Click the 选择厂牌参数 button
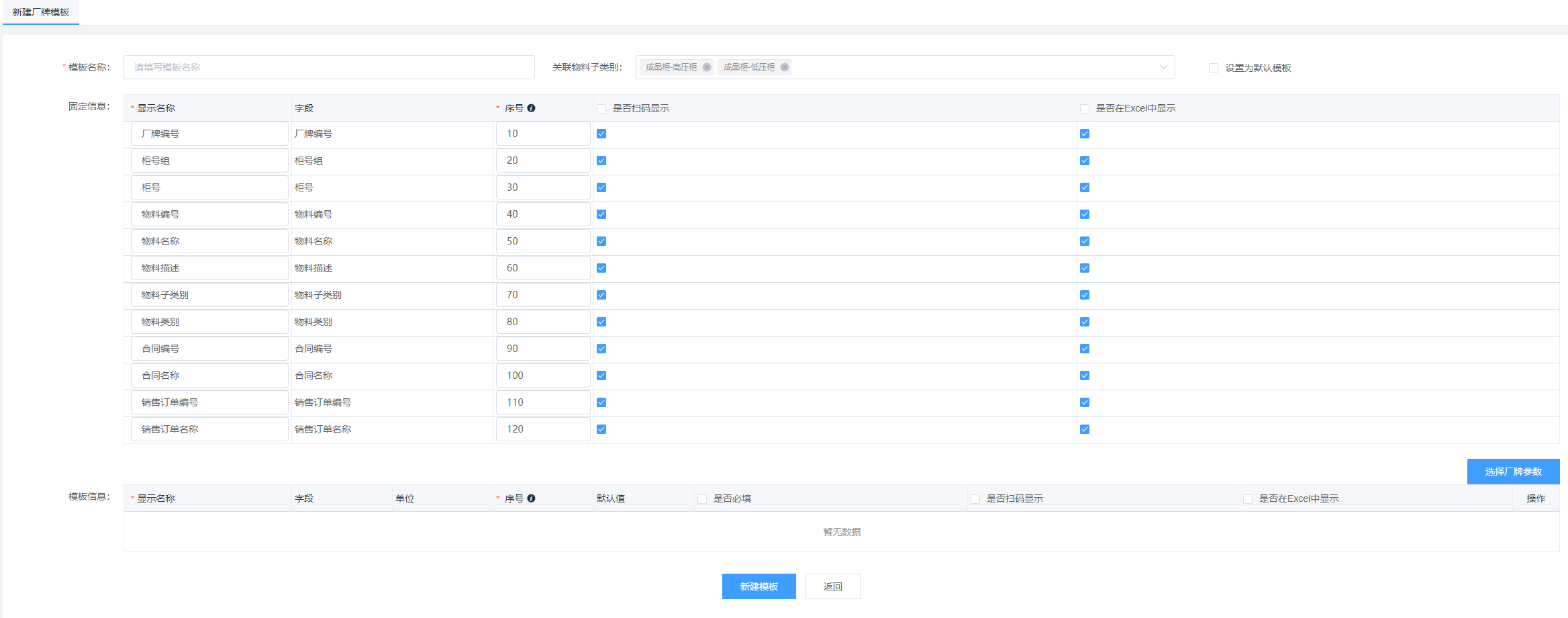 click(1513, 472)
